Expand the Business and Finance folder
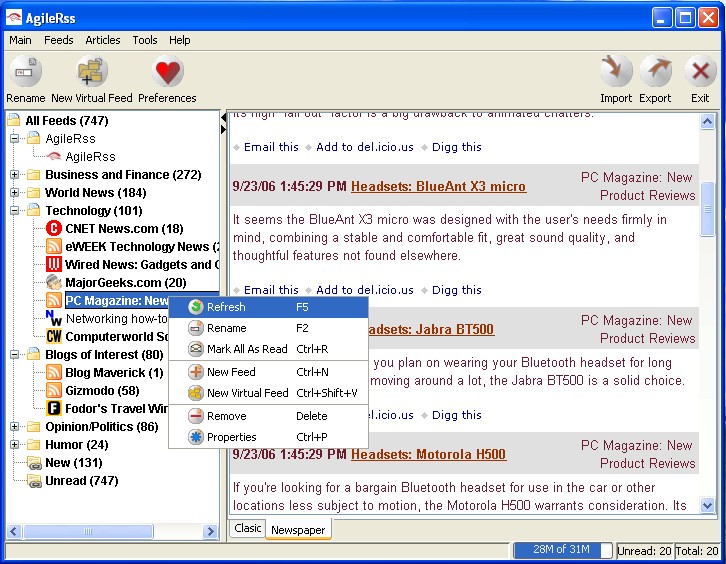 click(16, 175)
